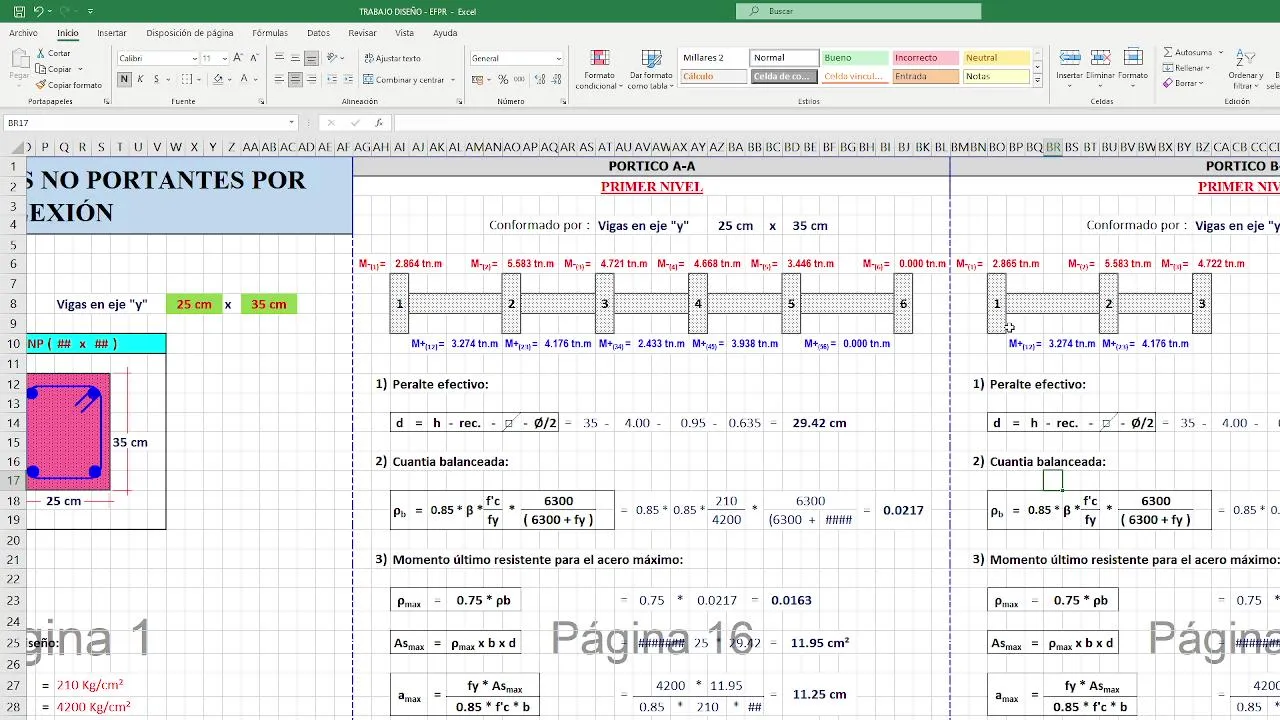Click the Copiar formato paintbrush
The image size is (1280, 720).
(69, 85)
